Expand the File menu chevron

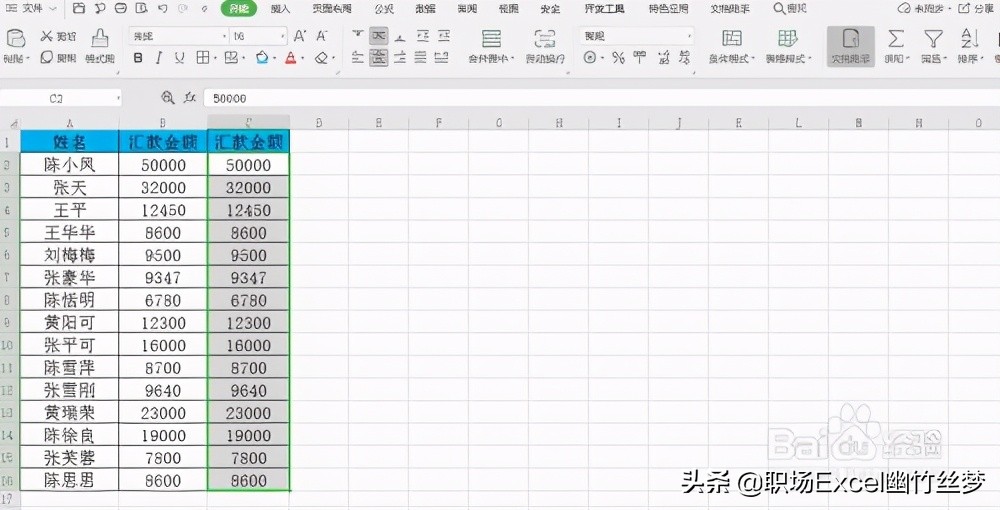click(x=53, y=9)
